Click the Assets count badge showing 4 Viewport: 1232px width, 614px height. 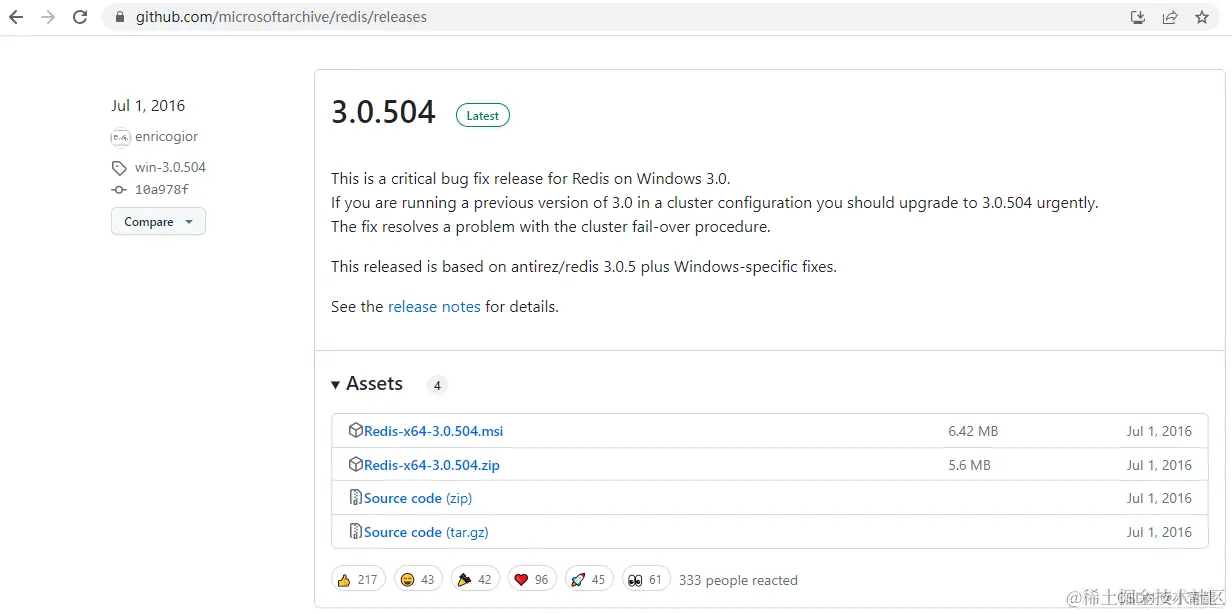click(x=437, y=385)
